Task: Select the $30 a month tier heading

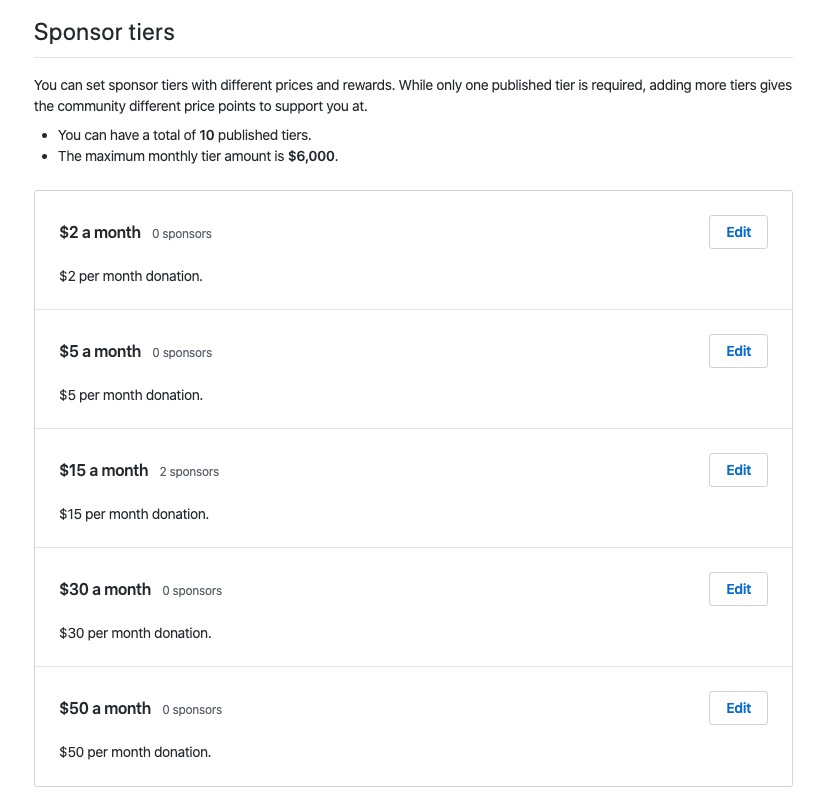Action: pyautogui.click(x=105, y=590)
